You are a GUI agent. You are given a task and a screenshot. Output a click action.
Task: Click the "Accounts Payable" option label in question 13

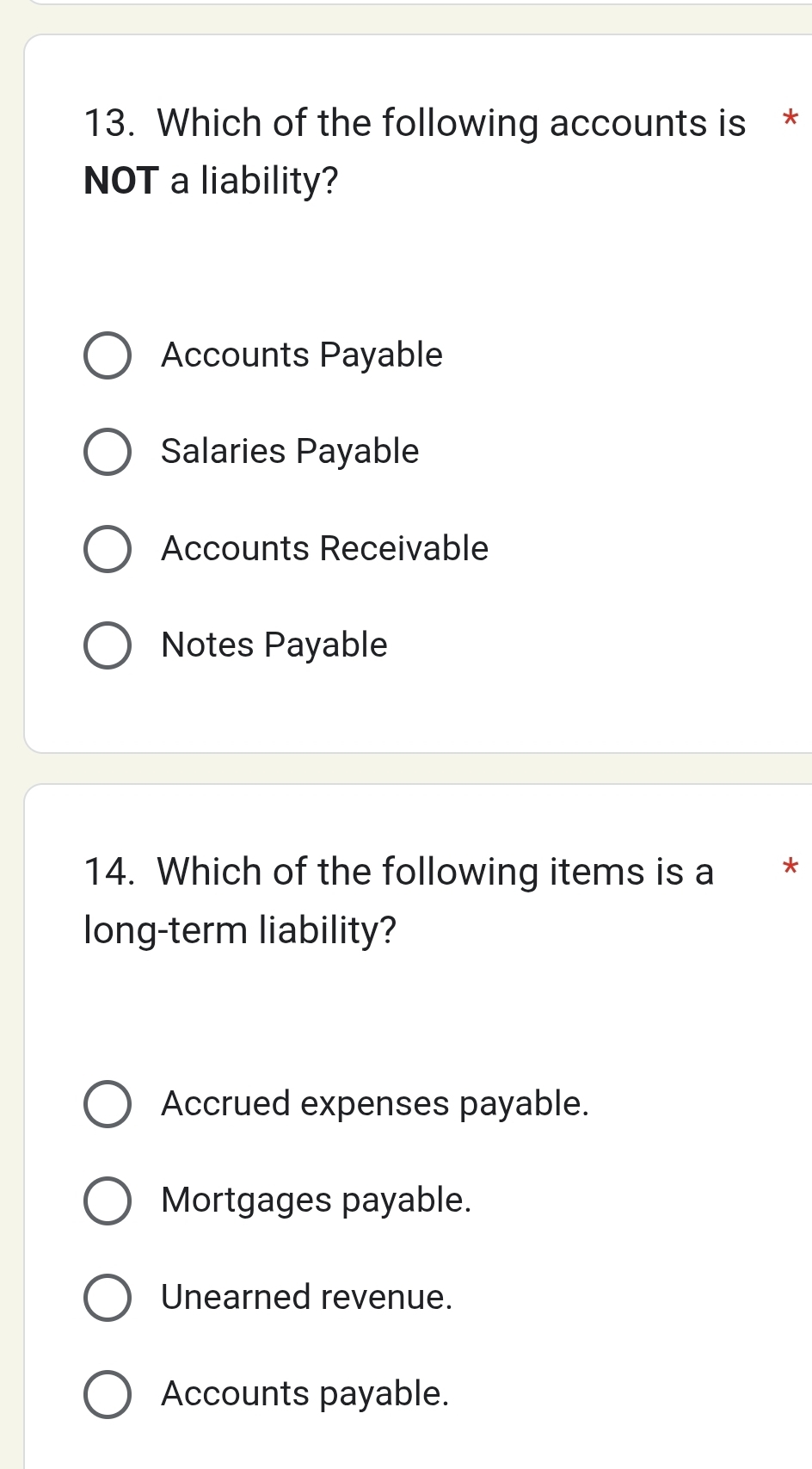point(302,355)
